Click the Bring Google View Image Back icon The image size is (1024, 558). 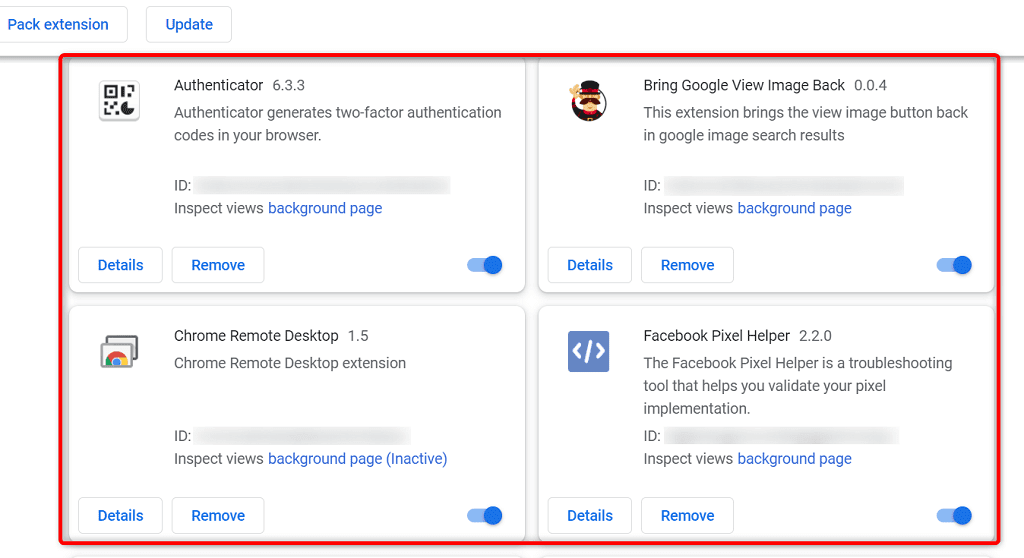(x=588, y=101)
